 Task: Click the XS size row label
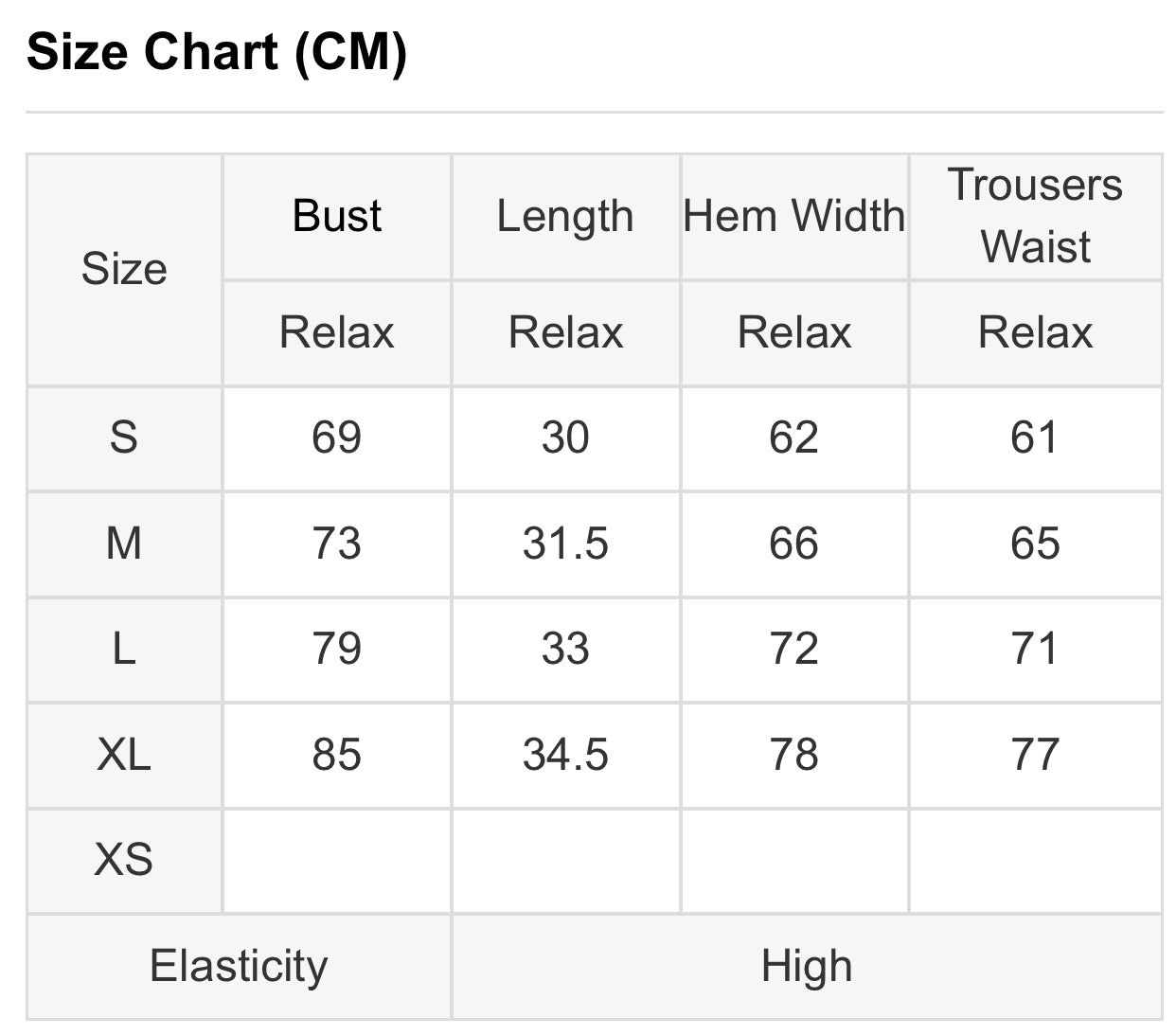point(124,860)
